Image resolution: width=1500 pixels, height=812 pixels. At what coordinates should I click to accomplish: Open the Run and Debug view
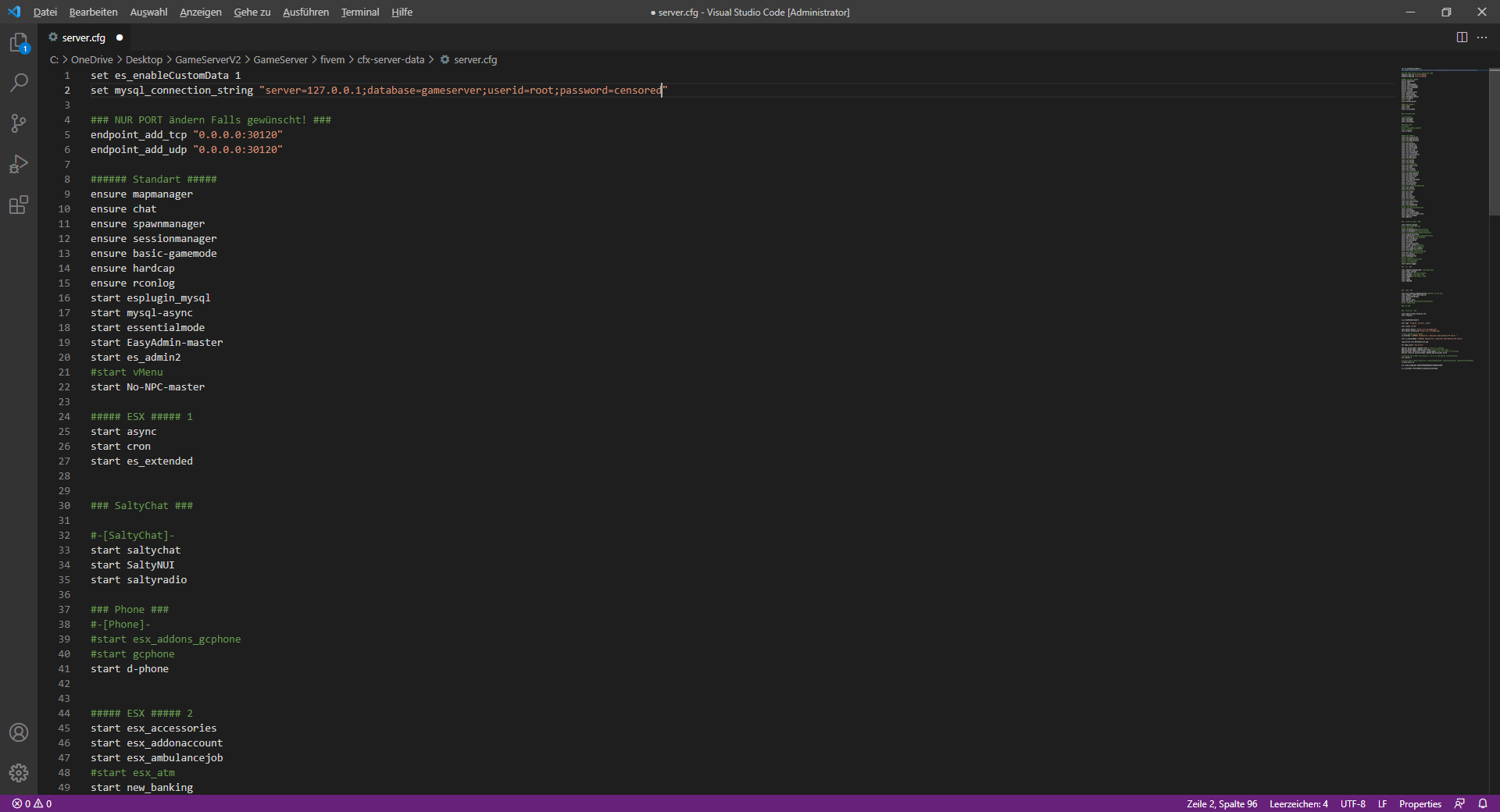coord(19,164)
